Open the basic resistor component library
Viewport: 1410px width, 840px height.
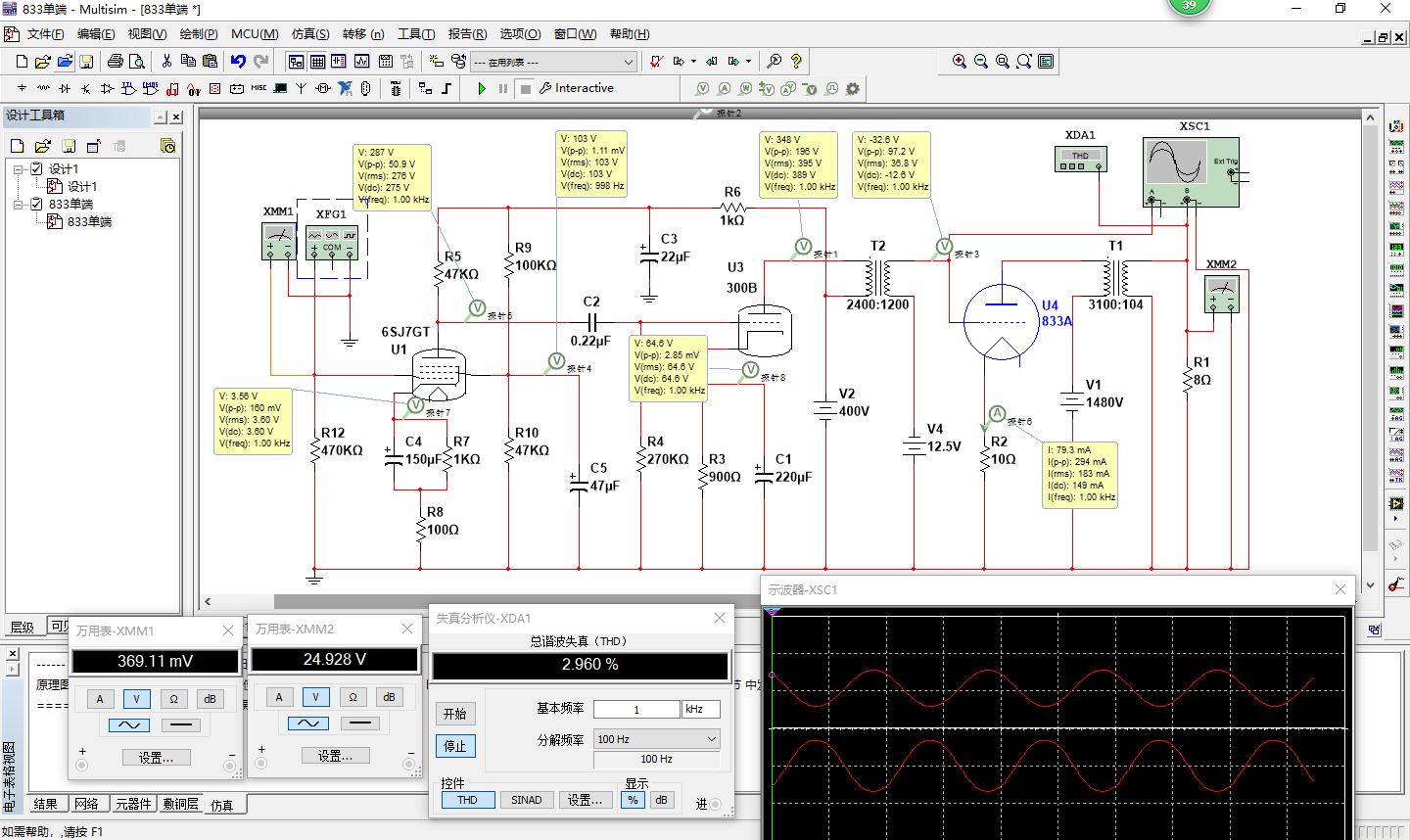click(43, 88)
